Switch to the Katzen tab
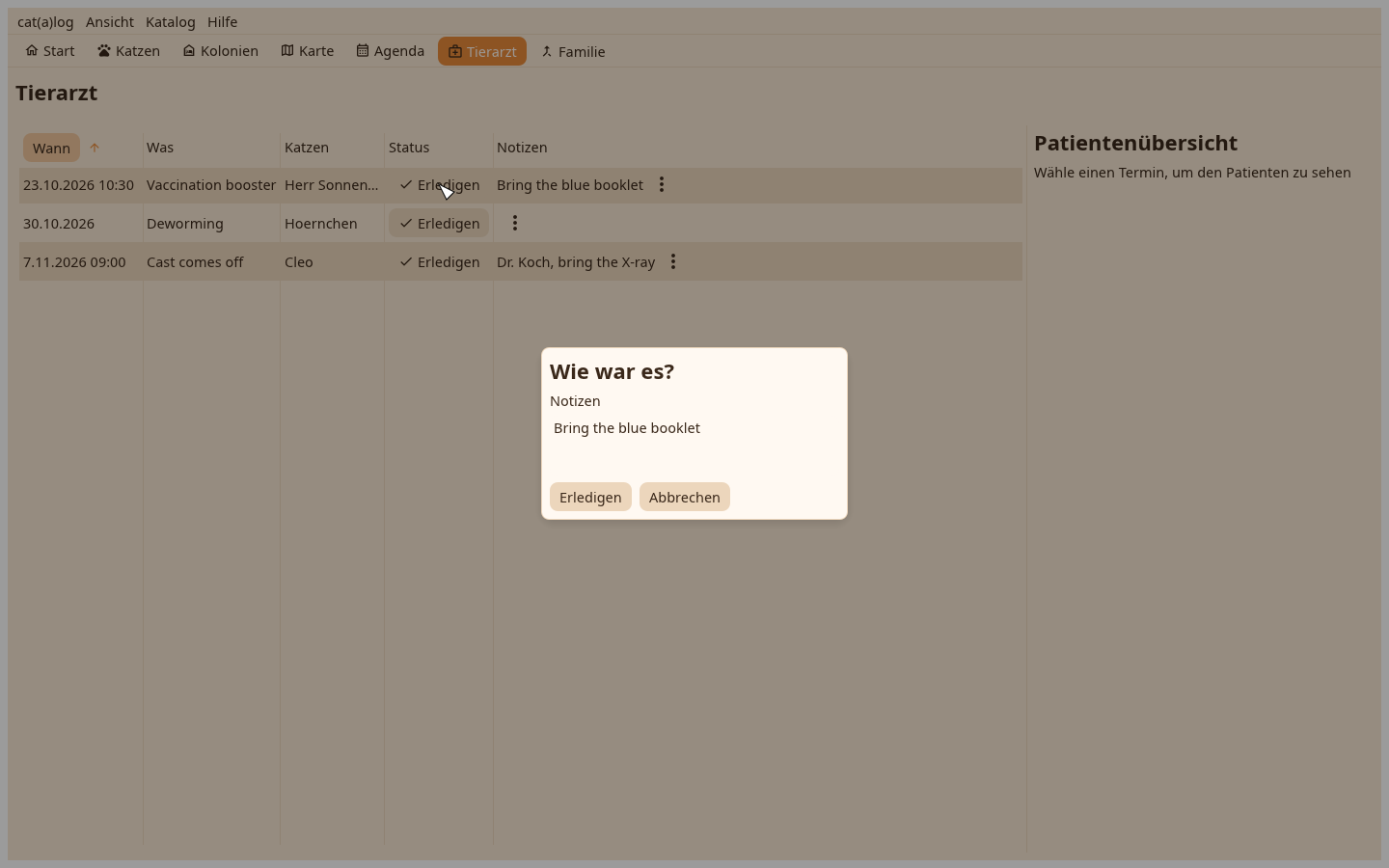The height and width of the screenshot is (868, 1389). pos(129,51)
